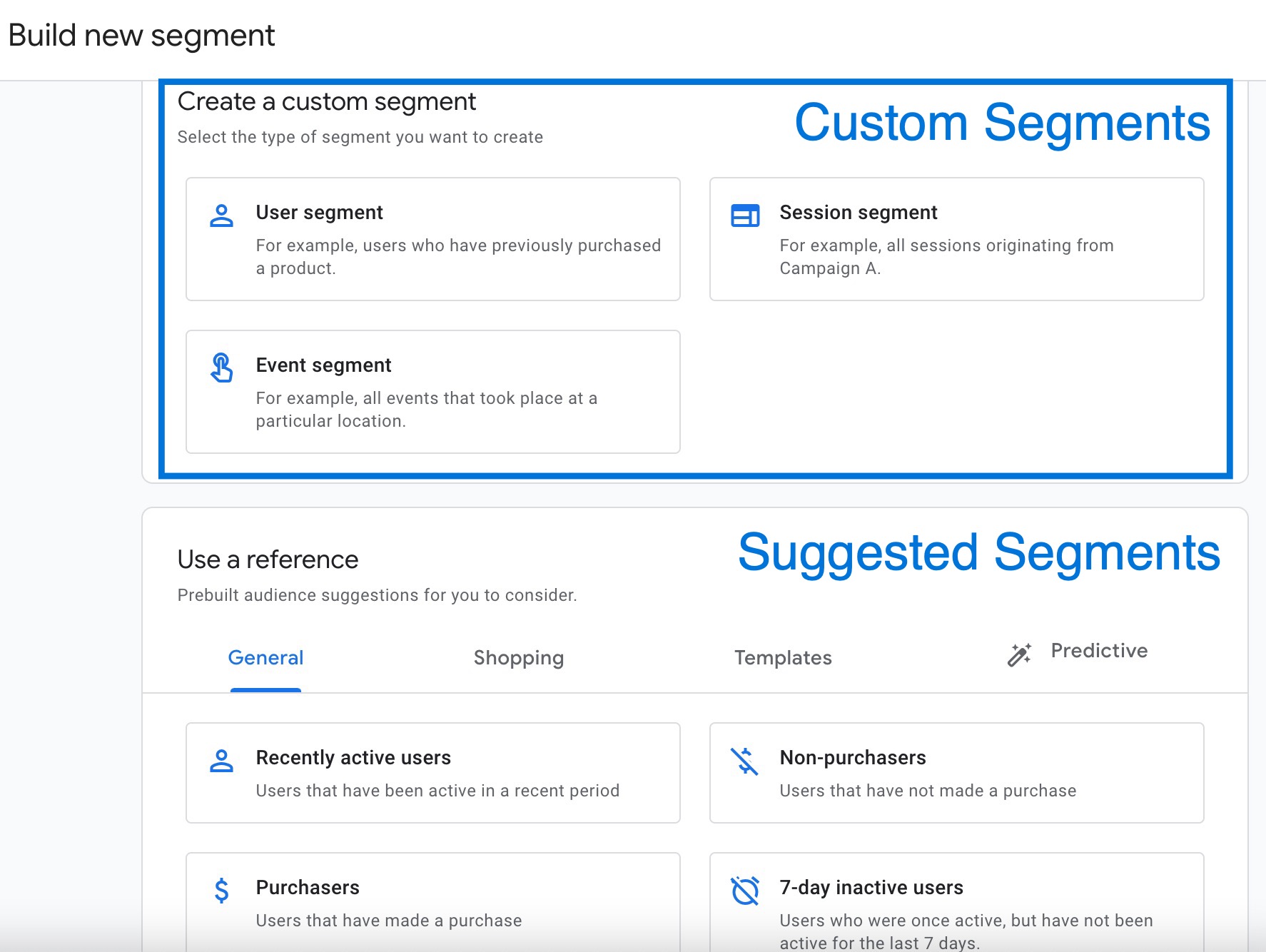1266x952 pixels.
Task: Click 'Prebuilt audience suggestions for you to consider.'
Action: 377,595
